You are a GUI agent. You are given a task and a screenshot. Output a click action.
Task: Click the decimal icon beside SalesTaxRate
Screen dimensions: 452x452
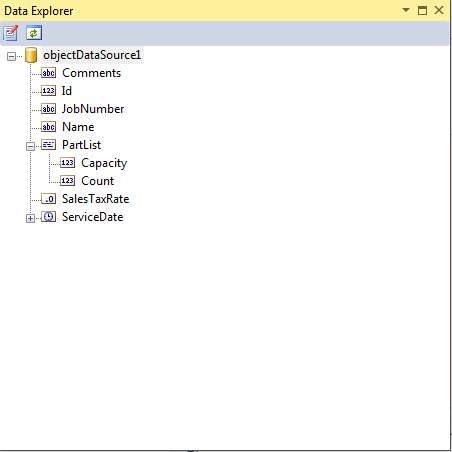point(49,199)
